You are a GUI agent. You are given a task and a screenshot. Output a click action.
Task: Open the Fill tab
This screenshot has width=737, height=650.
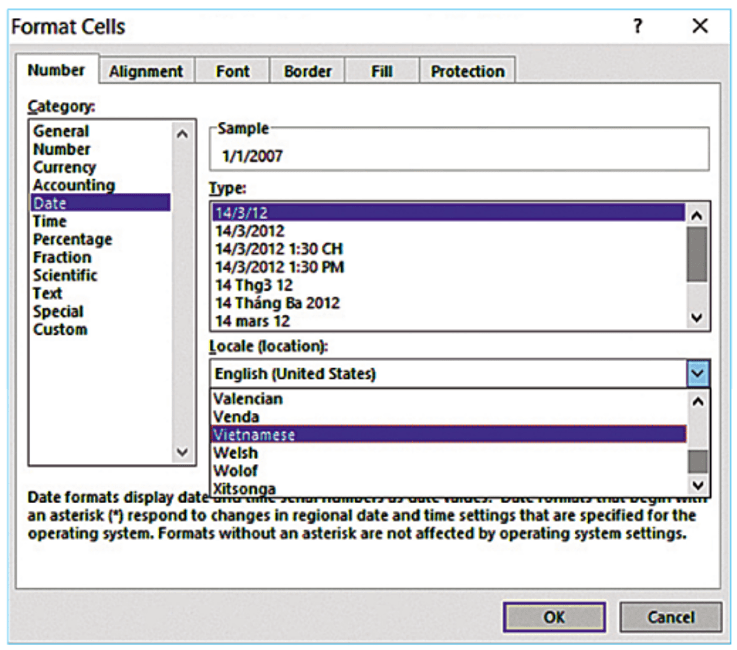click(381, 71)
